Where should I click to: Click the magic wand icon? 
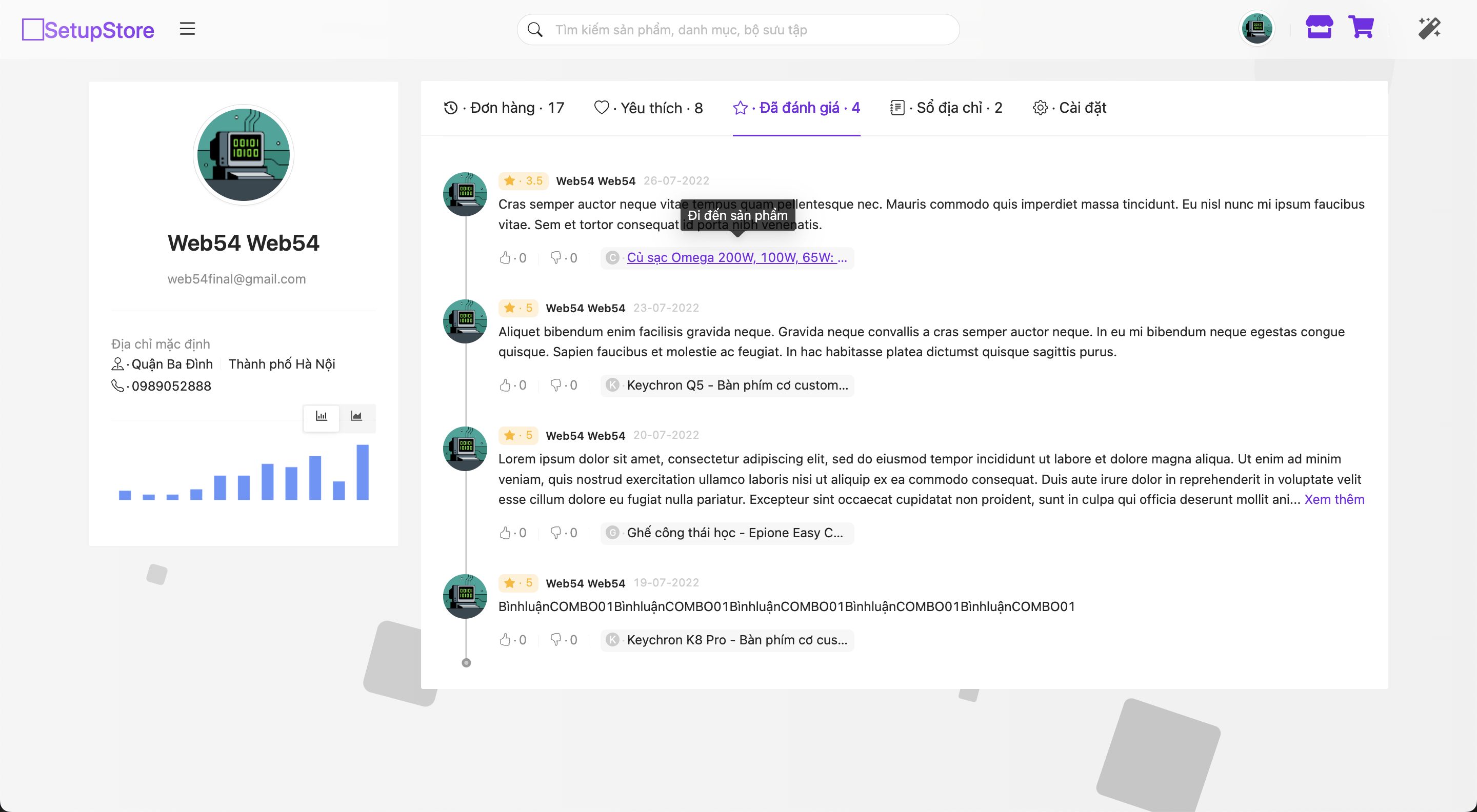1429,28
